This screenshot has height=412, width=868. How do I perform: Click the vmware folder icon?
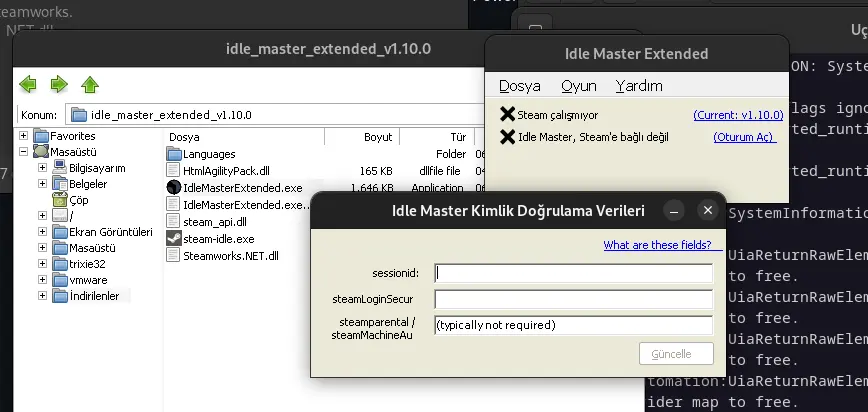coord(60,280)
